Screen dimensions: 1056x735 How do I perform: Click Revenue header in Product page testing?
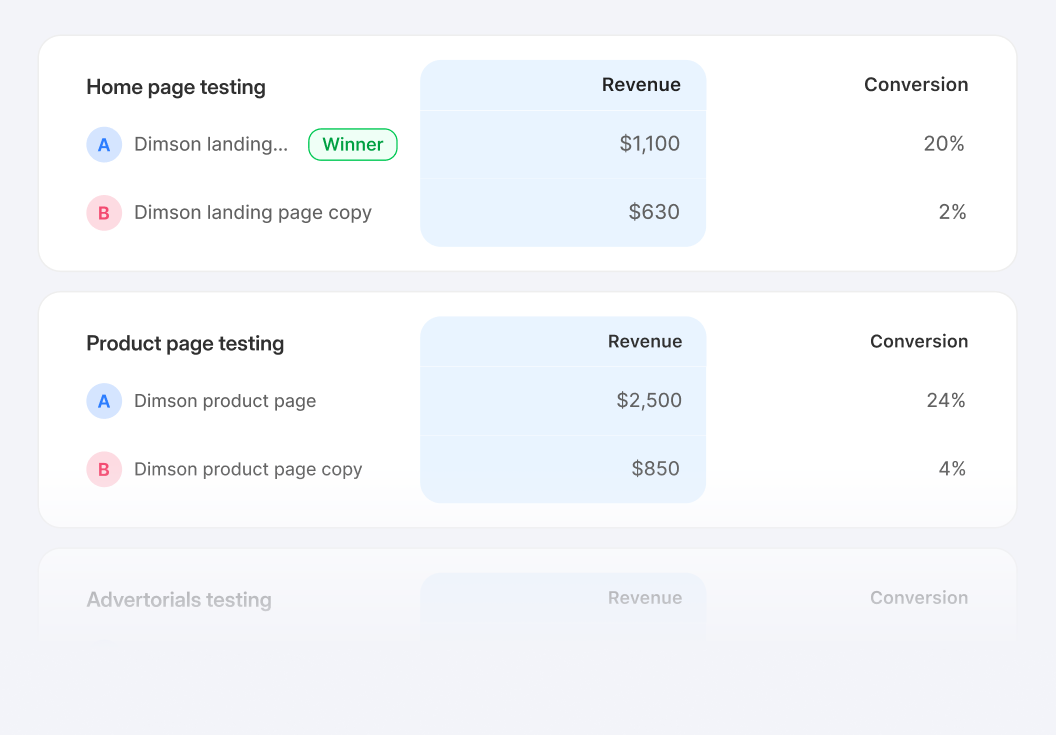645,342
